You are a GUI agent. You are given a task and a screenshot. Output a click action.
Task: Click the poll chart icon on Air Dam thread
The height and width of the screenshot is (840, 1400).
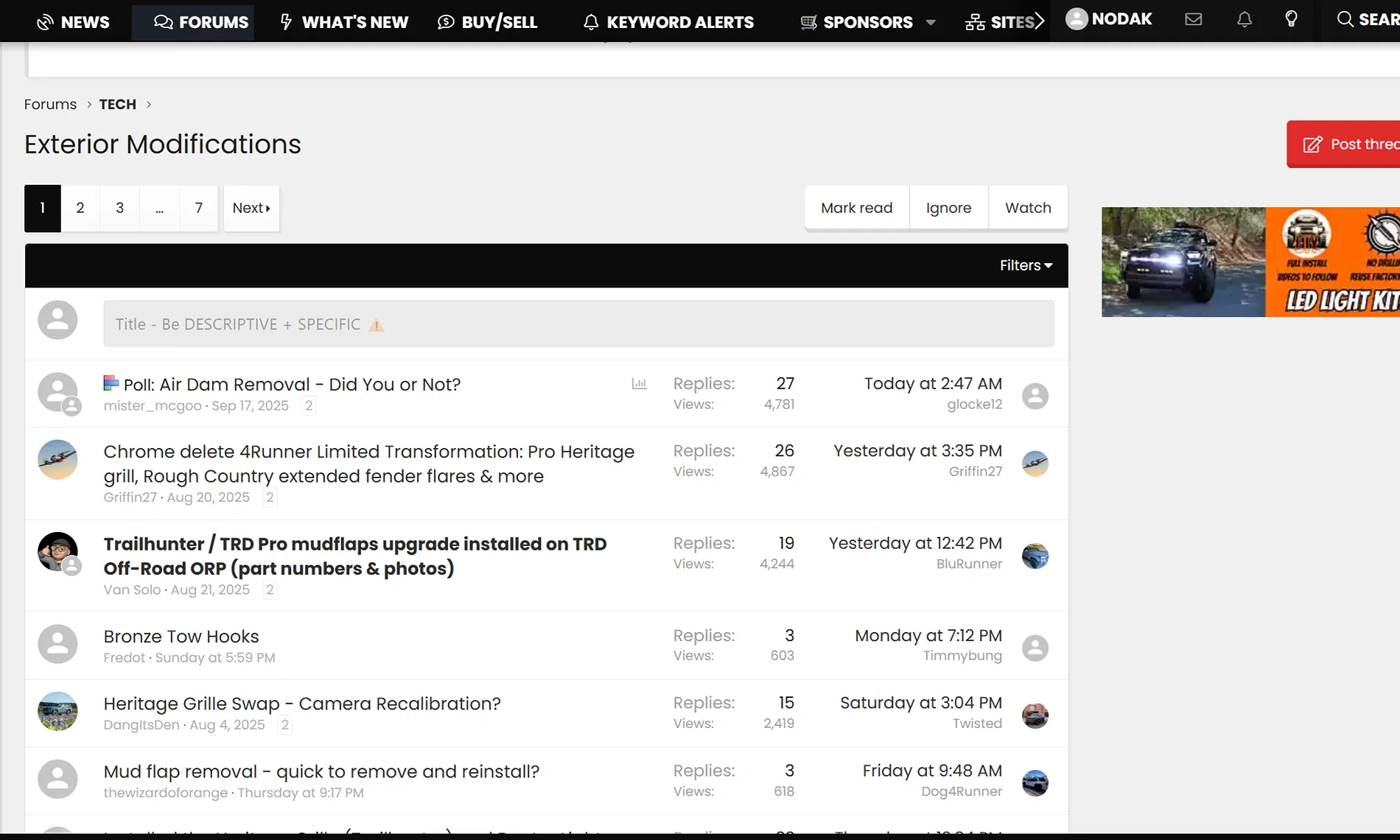click(640, 384)
